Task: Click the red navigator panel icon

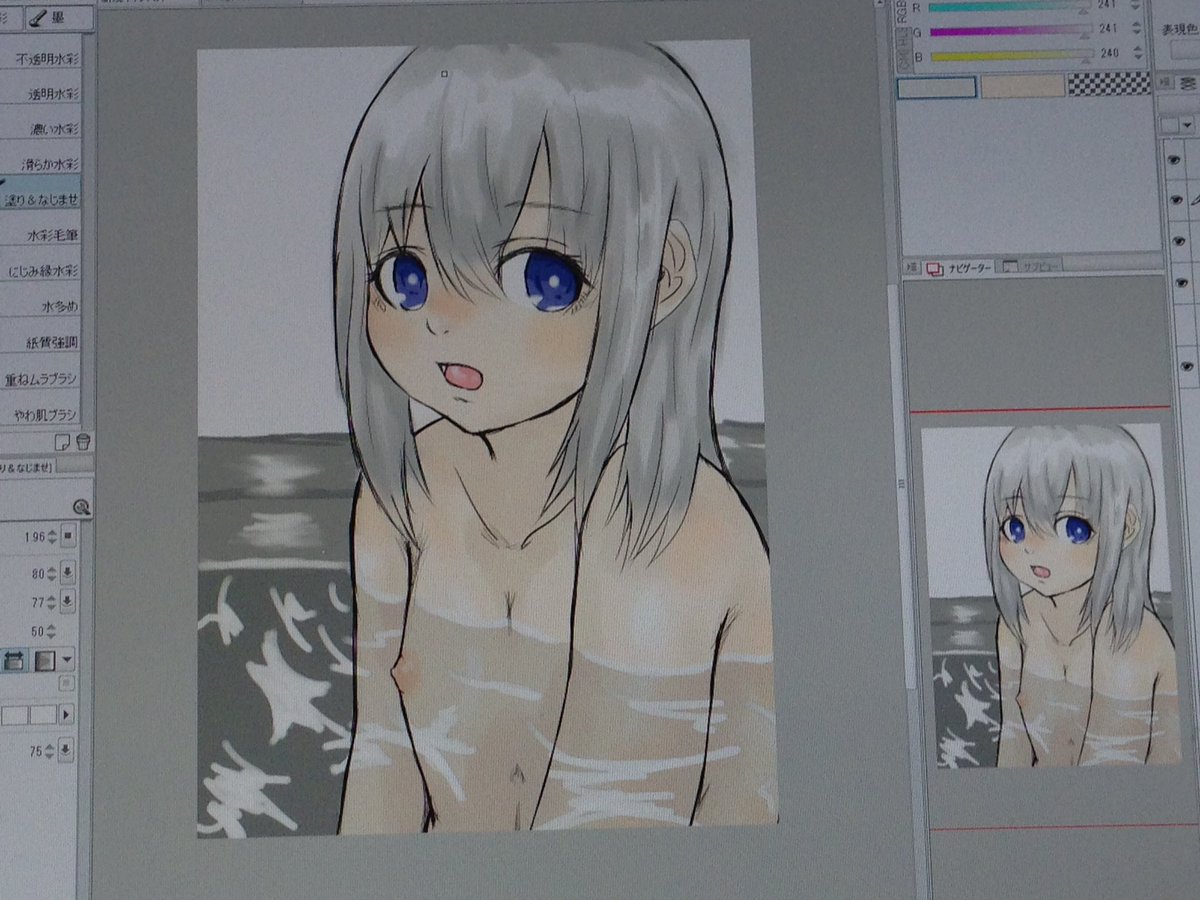Action: pos(935,267)
